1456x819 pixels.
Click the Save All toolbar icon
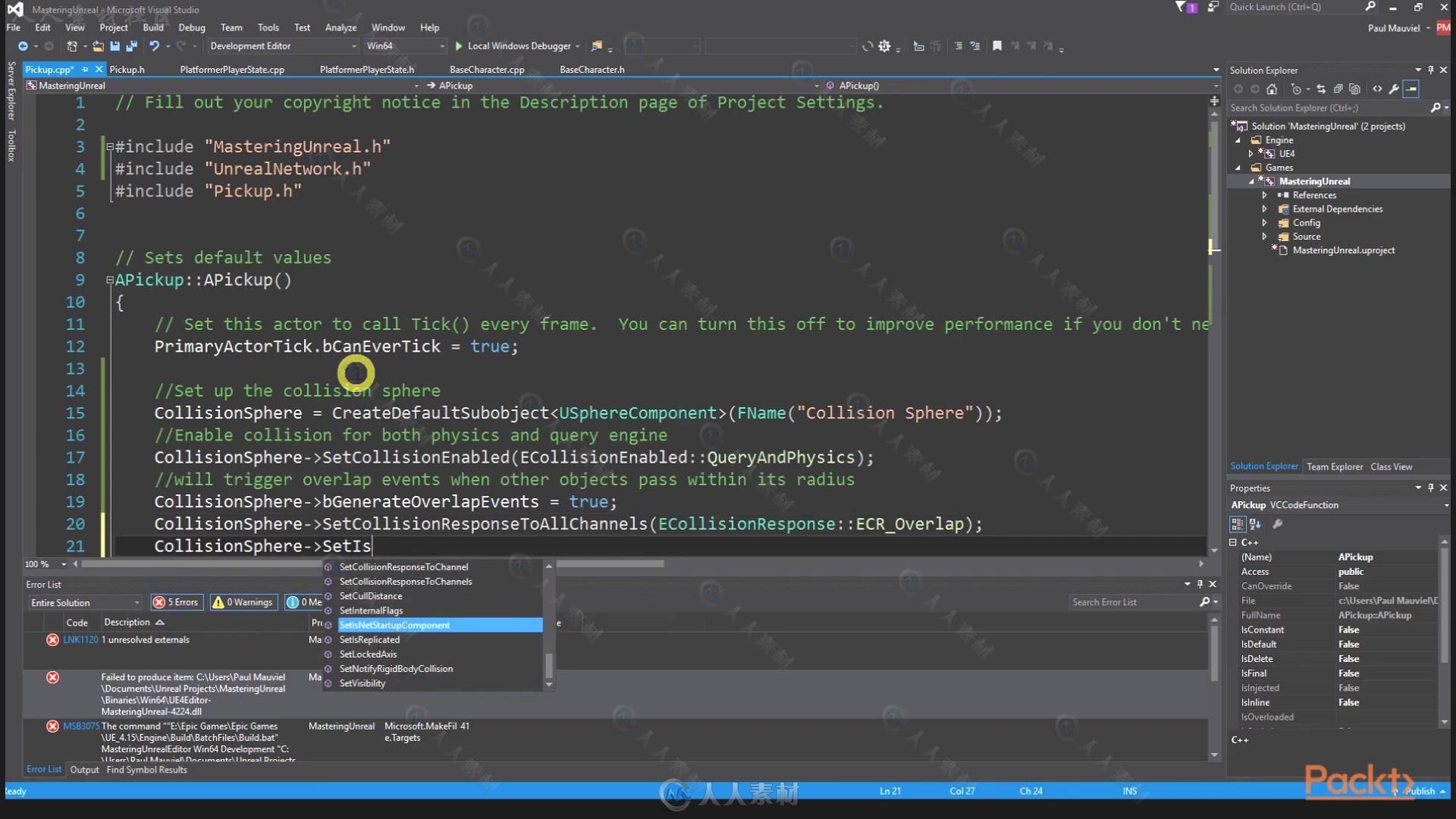click(131, 46)
